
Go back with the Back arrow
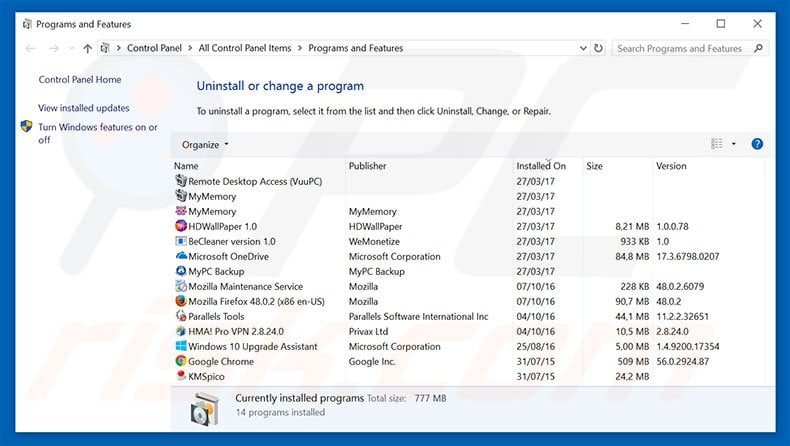click(x=31, y=48)
